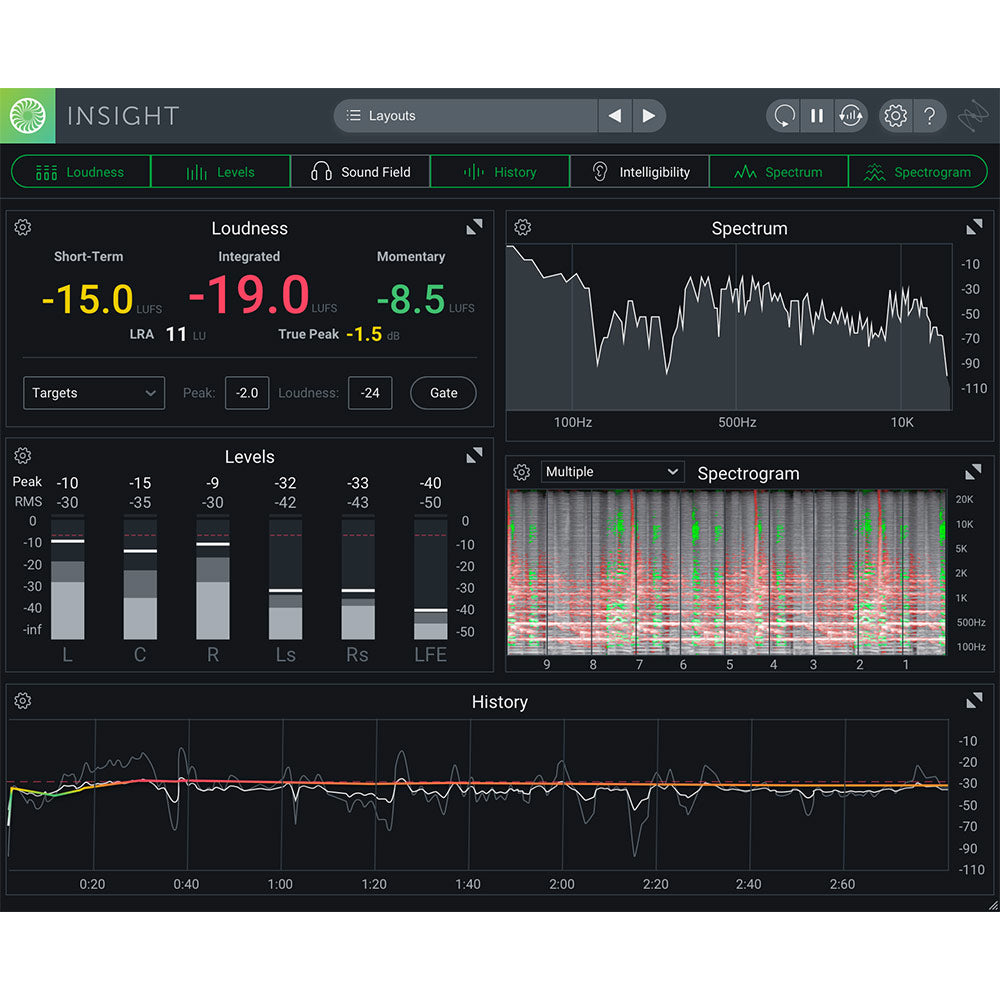Toggle the Intelligibility meter on
The width and height of the screenshot is (1000, 1000).
click(x=639, y=171)
